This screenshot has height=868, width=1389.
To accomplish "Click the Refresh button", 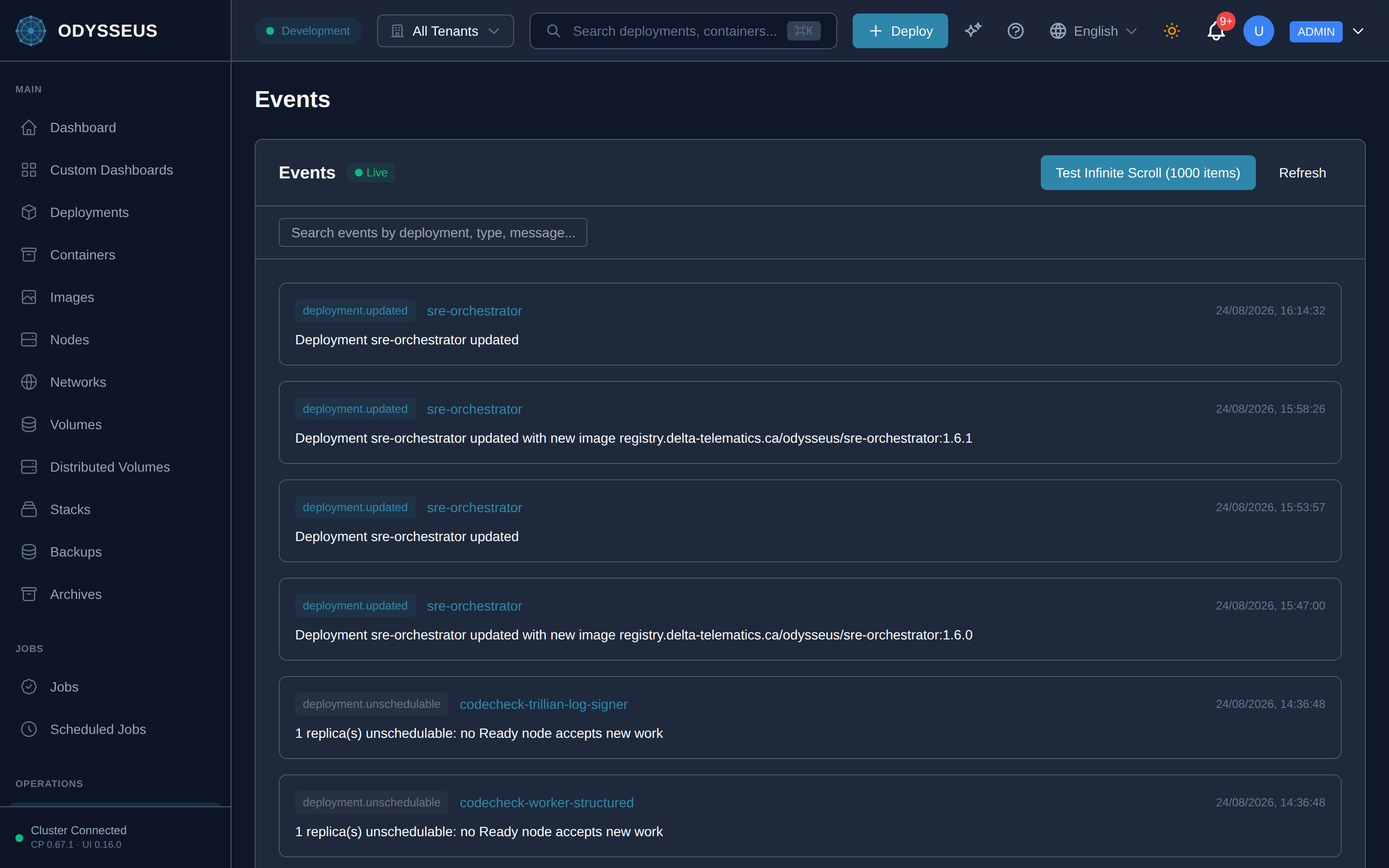I will (x=1302, y=173).
